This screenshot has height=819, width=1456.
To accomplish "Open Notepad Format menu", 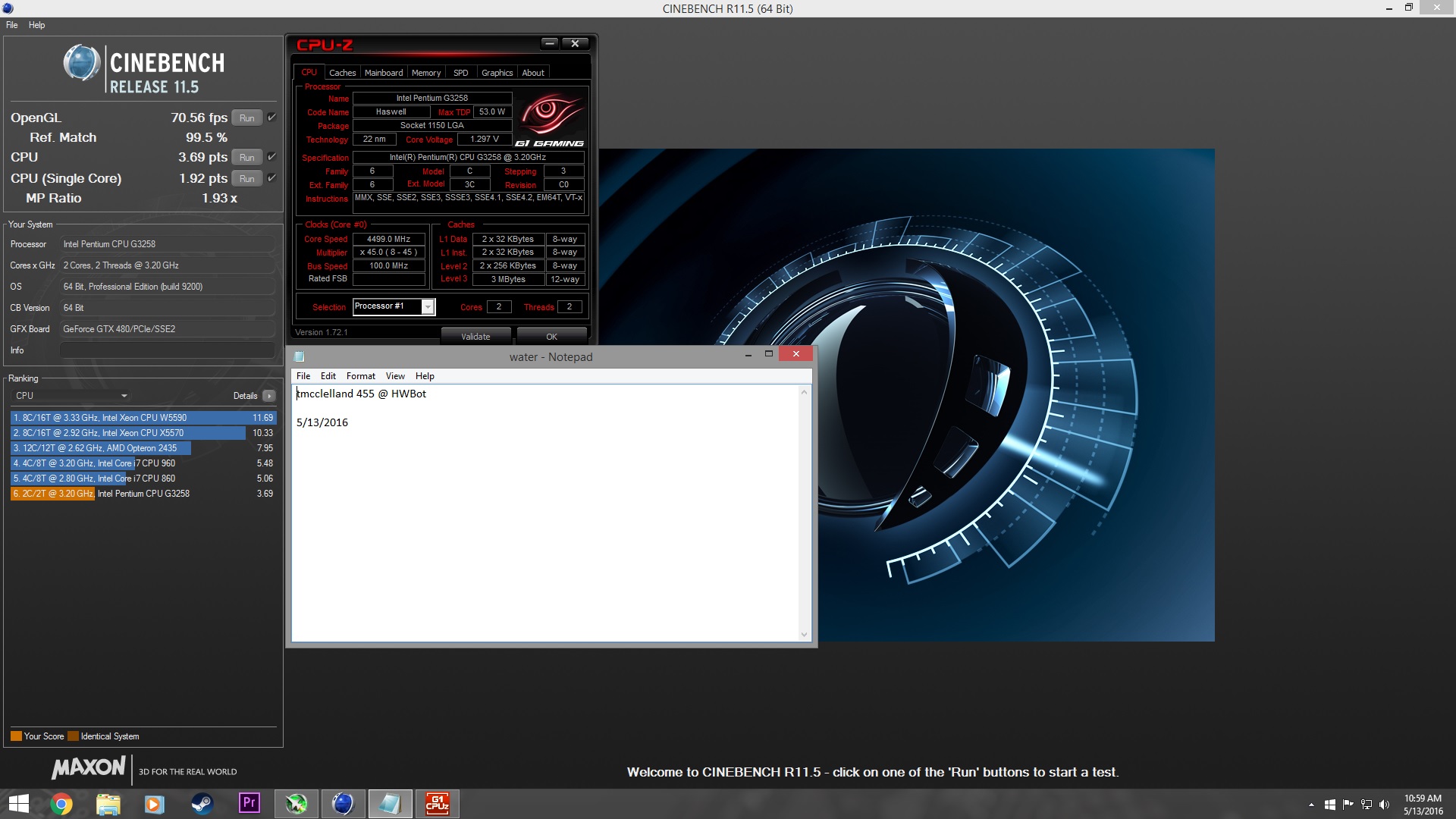I will (x=361, y=376).
